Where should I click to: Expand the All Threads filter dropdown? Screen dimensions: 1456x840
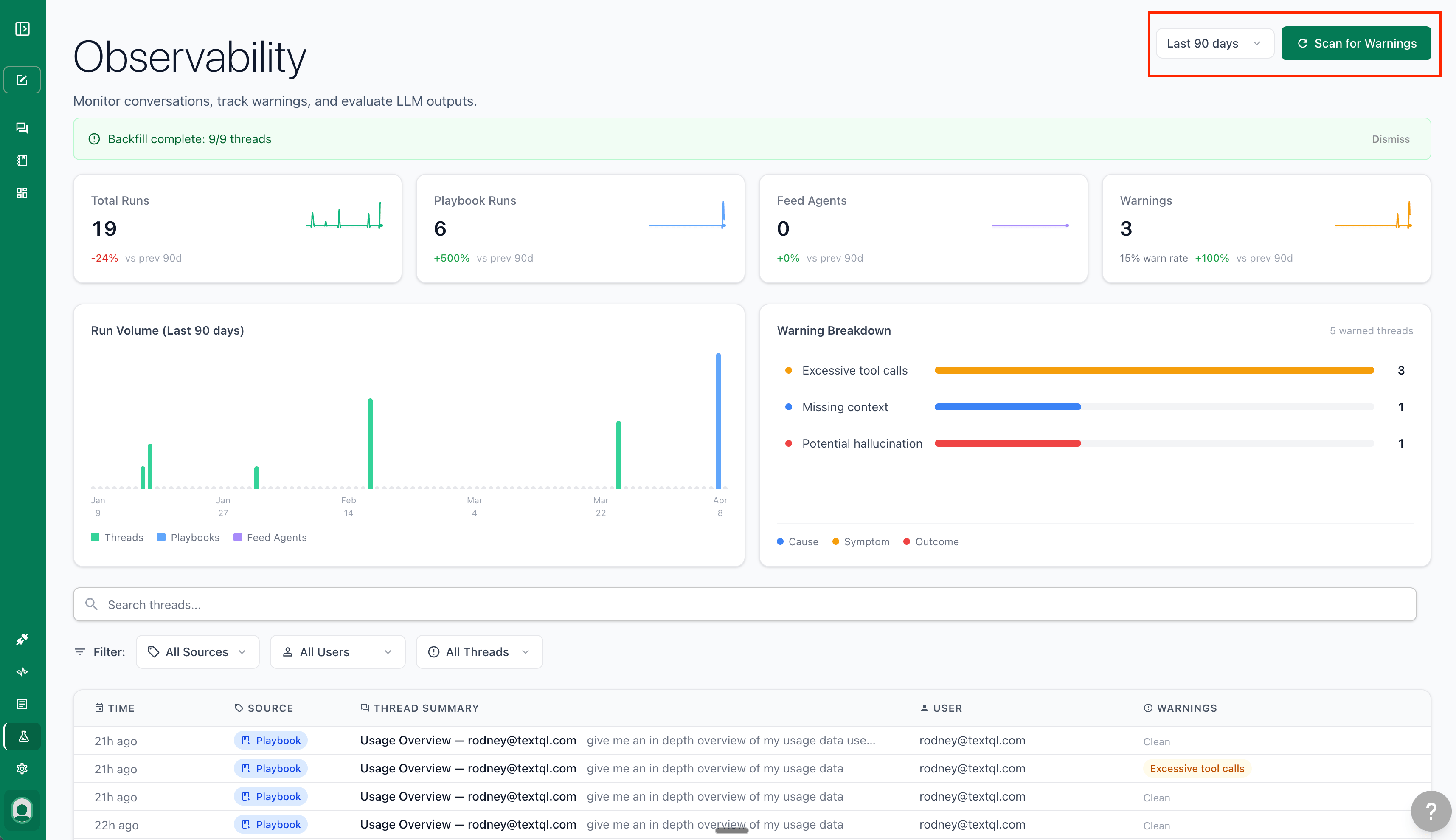pyautogui.click(x=479, y=652)
